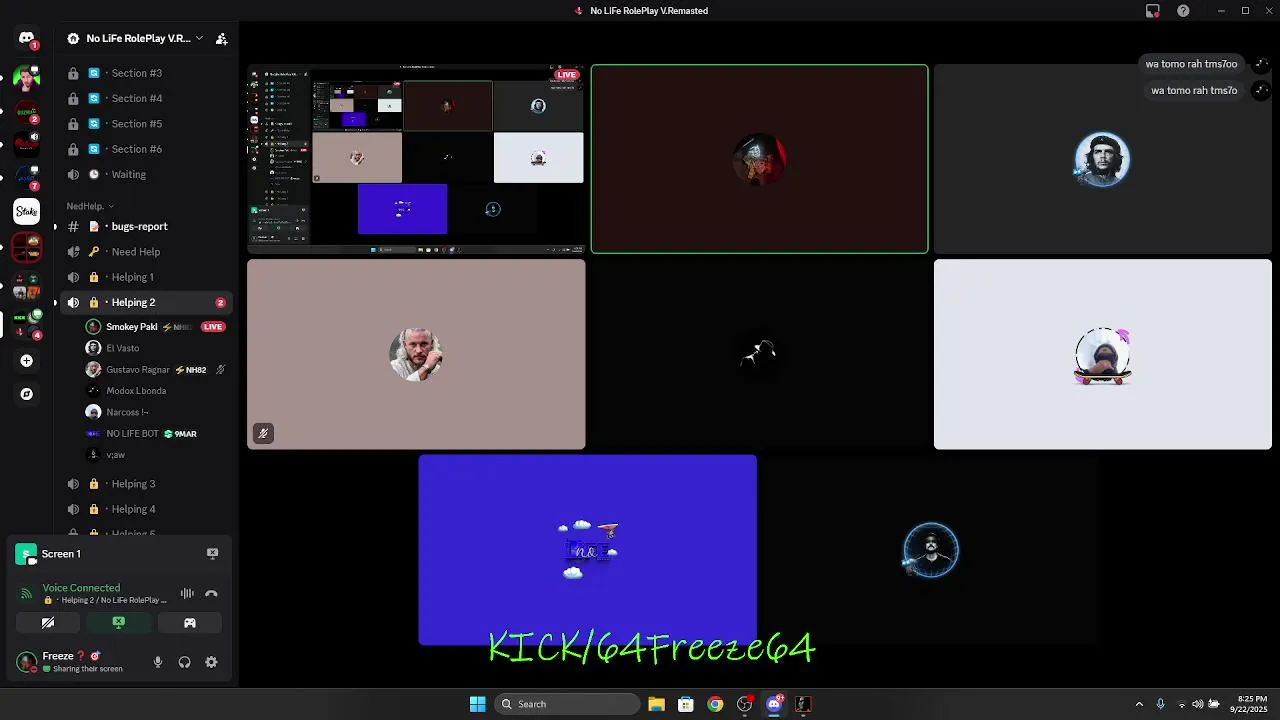Click muted microphone badge on Gustavo's tile
Image resolution: width=1280 pixels, height=720 pixels.
click(263, 433)
